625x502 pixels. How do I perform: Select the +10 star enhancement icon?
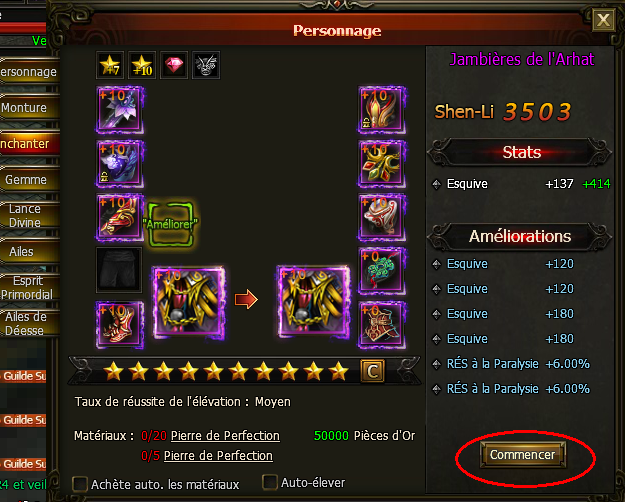(x=142, y=65)
